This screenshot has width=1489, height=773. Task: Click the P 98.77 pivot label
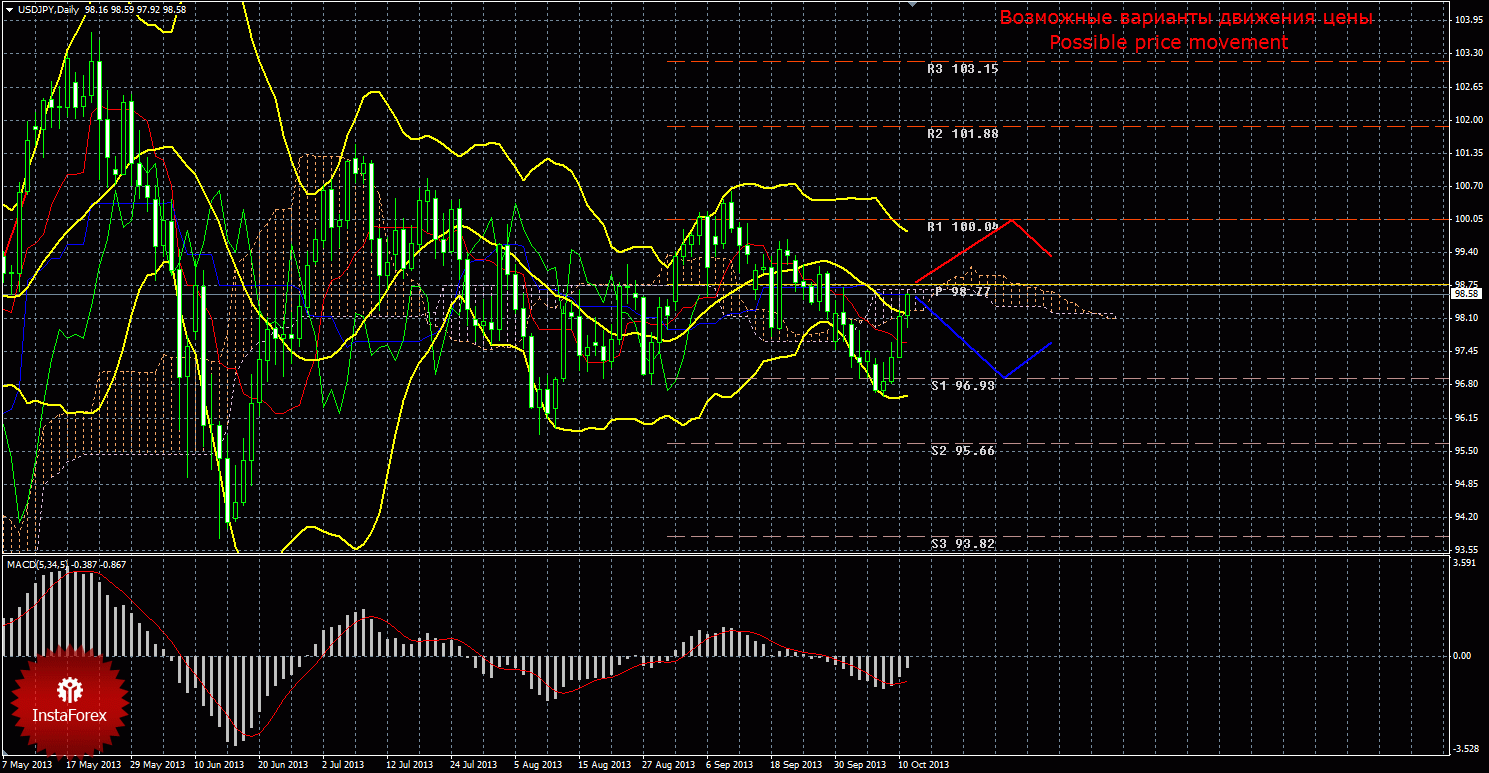[x=962, y=291]
